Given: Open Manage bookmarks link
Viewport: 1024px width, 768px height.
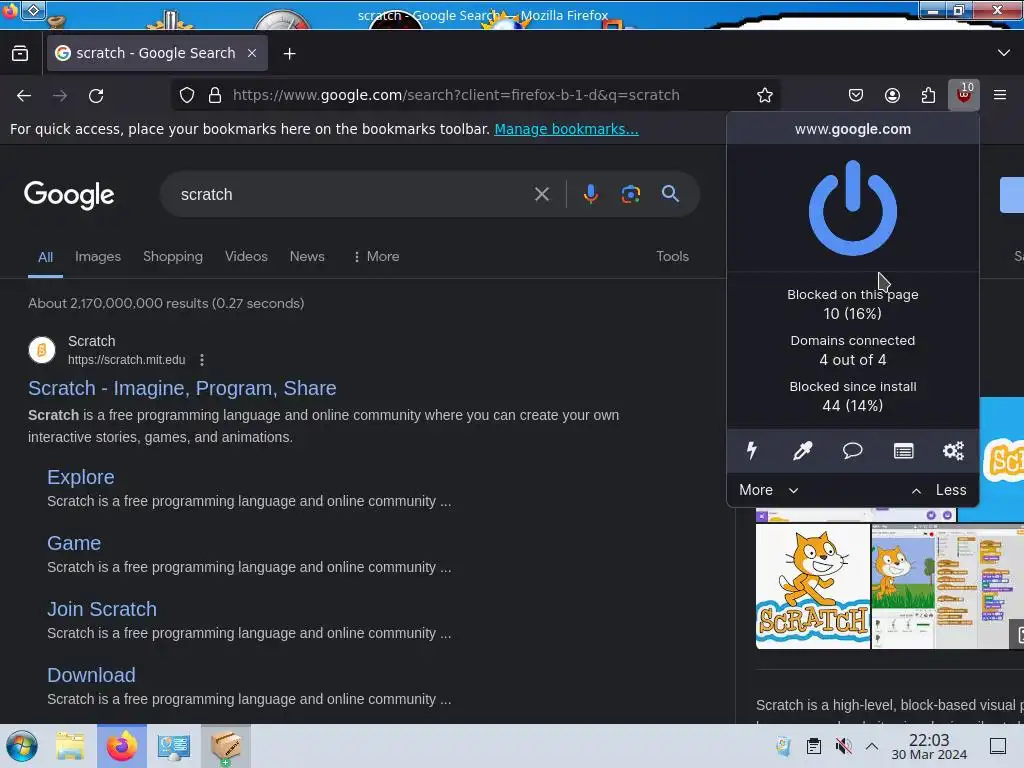Looking at the screenshot, I should click(x=566, y=129).
